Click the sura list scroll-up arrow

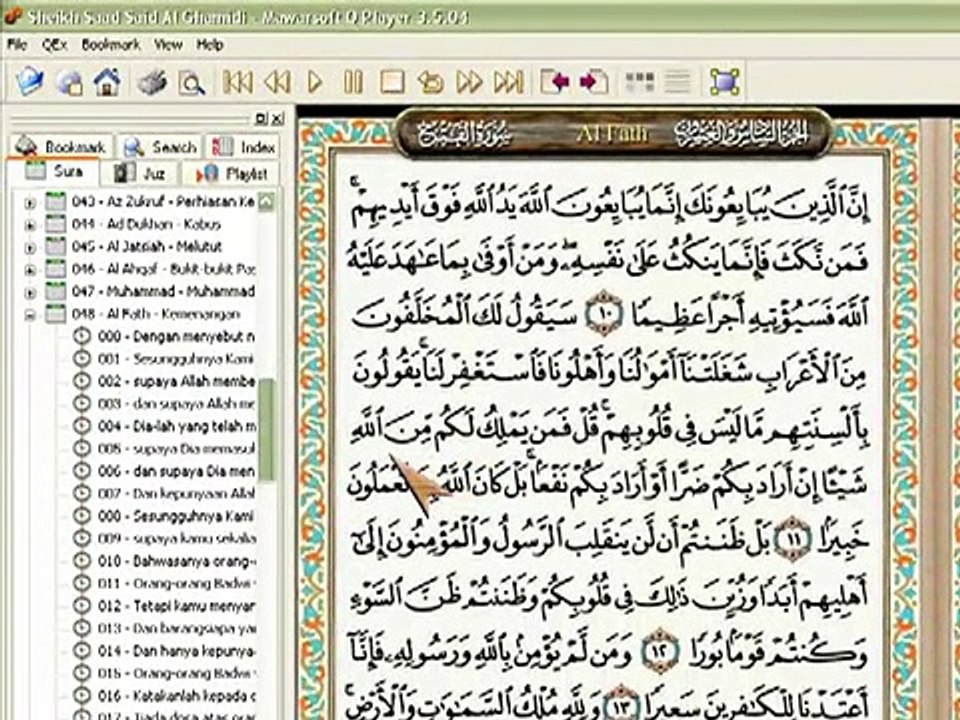[266, 202]
